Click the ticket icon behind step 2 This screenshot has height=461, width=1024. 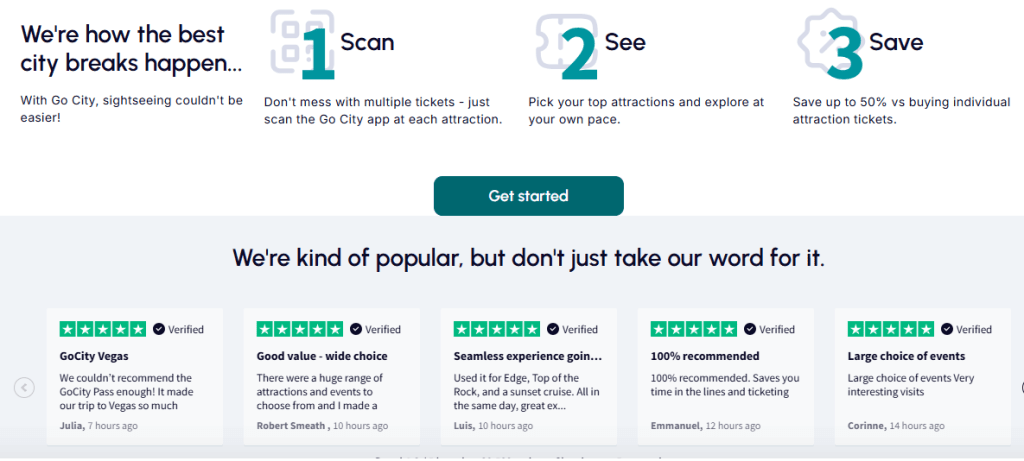click(567, 40)
